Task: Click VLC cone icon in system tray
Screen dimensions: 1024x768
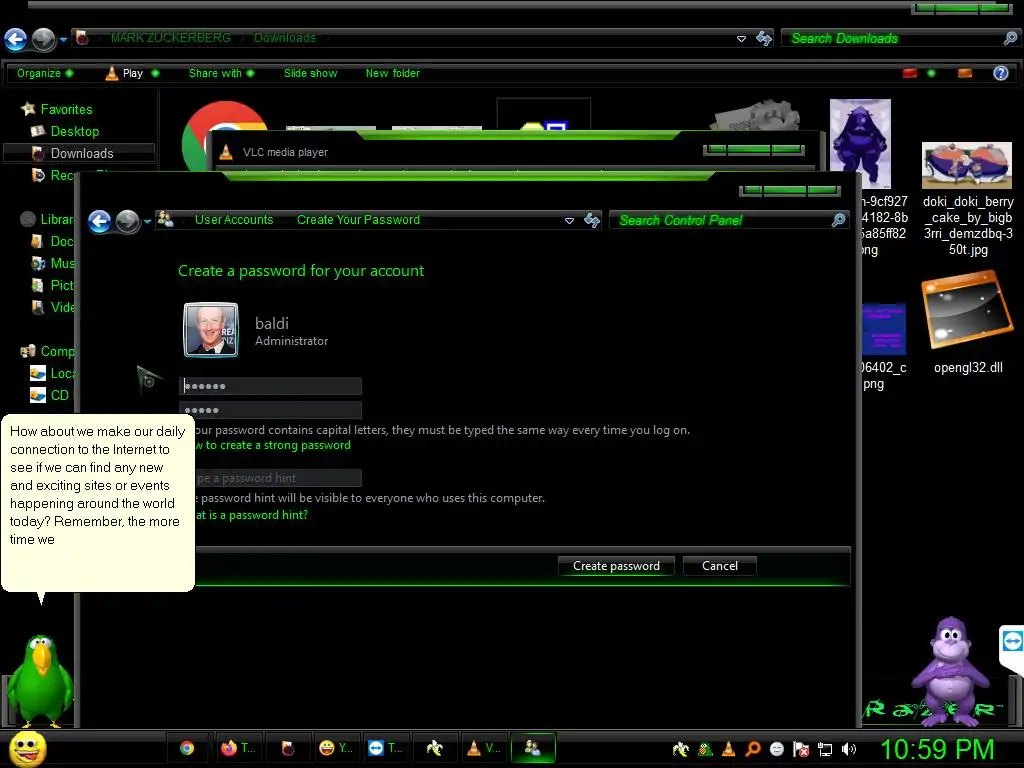Action: 729,749
